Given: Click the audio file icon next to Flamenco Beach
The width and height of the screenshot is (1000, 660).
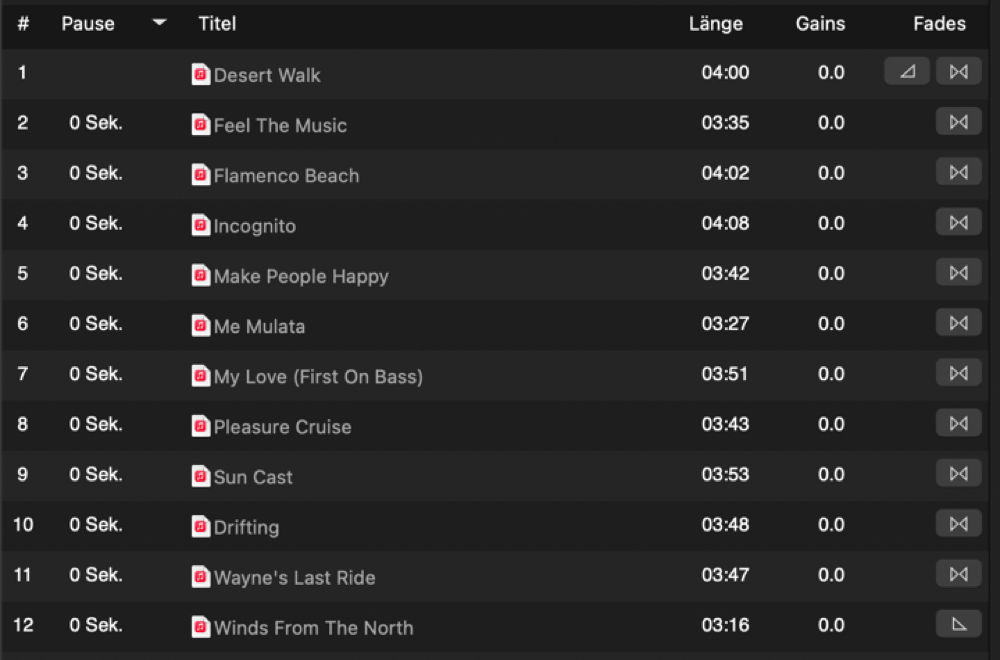Looking at the screenshot, I should click(201, 174).
